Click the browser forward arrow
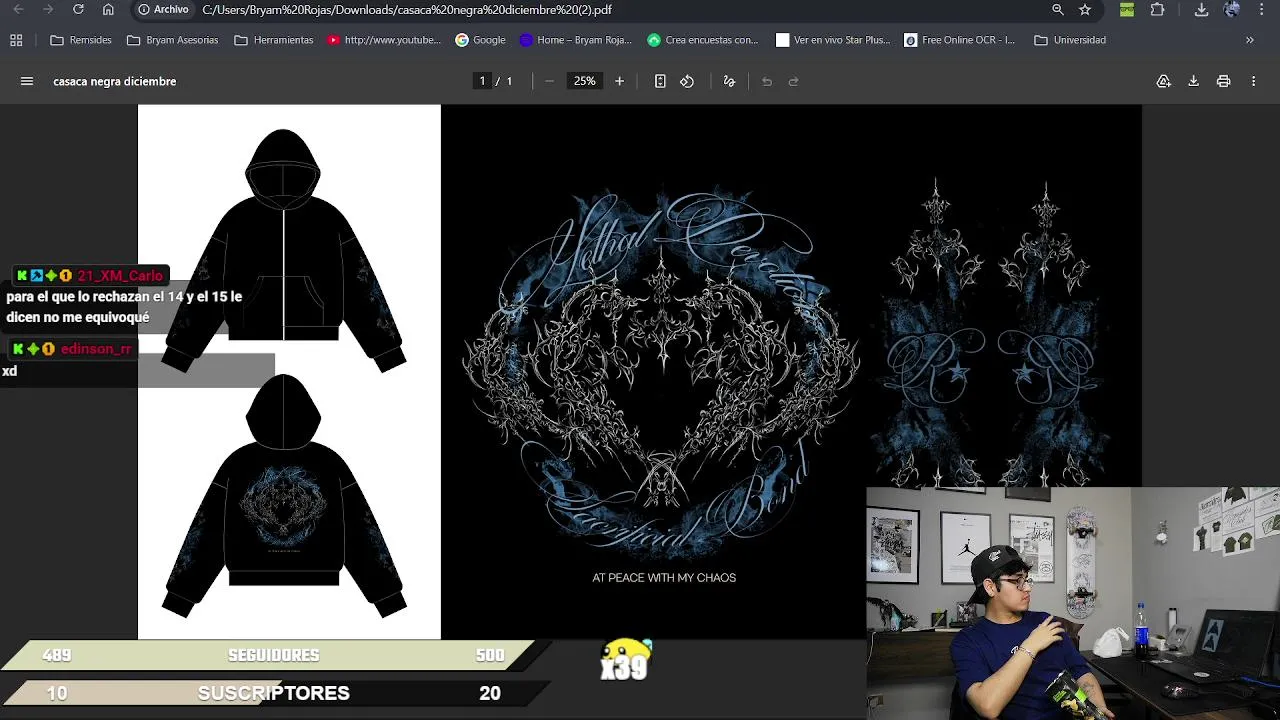The image size is (1280, 720). [x=48, y=9]
